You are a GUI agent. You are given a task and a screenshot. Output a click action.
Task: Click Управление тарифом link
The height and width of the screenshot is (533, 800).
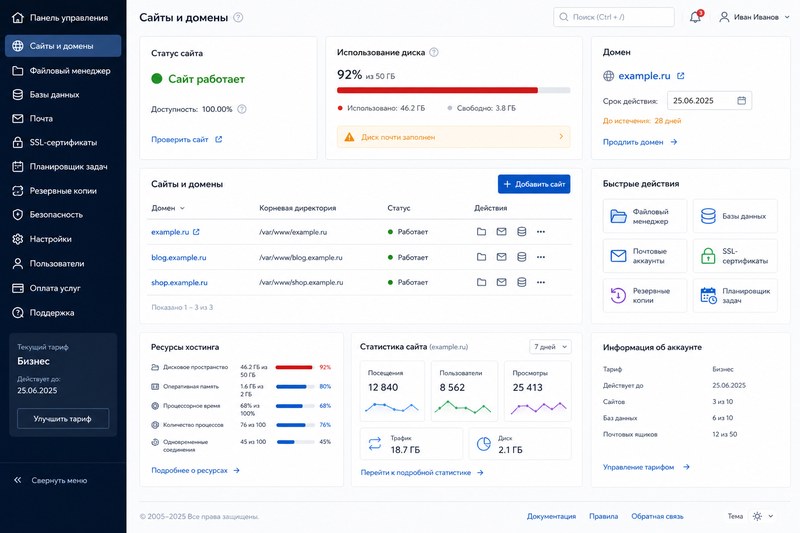coord(646,467)
